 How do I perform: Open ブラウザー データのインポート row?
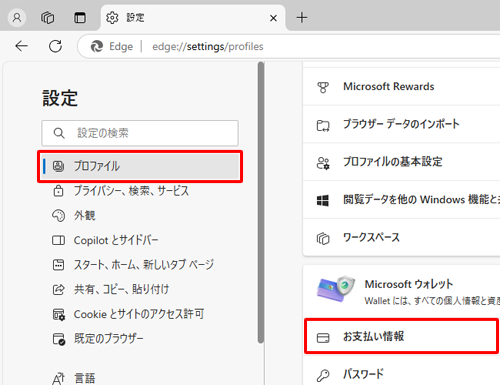[x=401, y=124]
